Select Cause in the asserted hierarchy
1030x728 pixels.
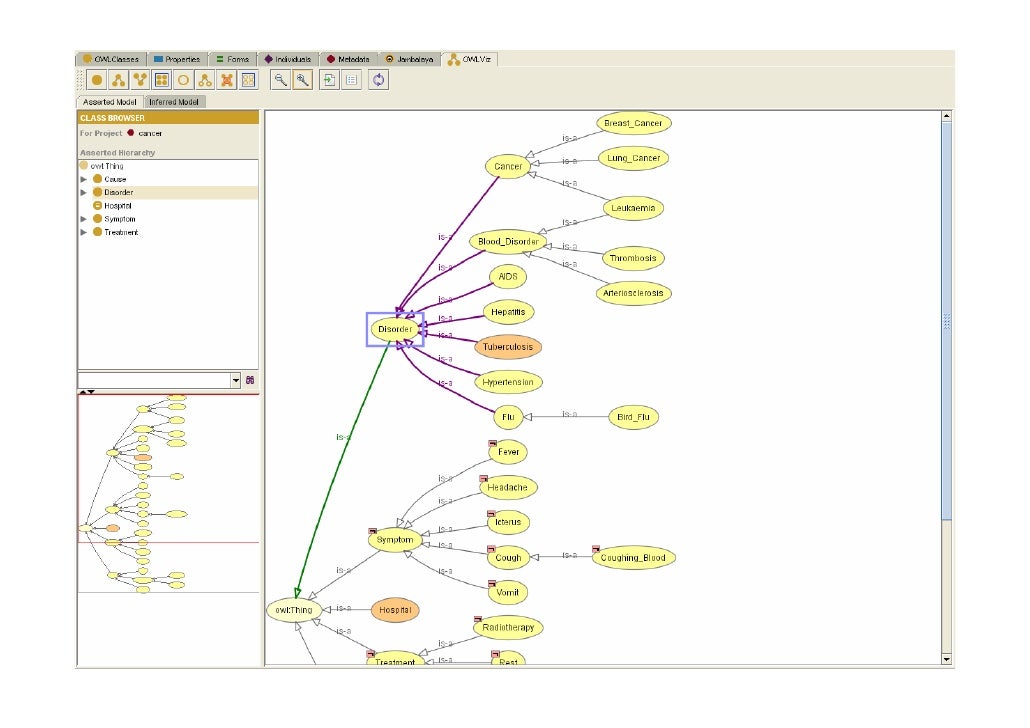pos(115,179)
